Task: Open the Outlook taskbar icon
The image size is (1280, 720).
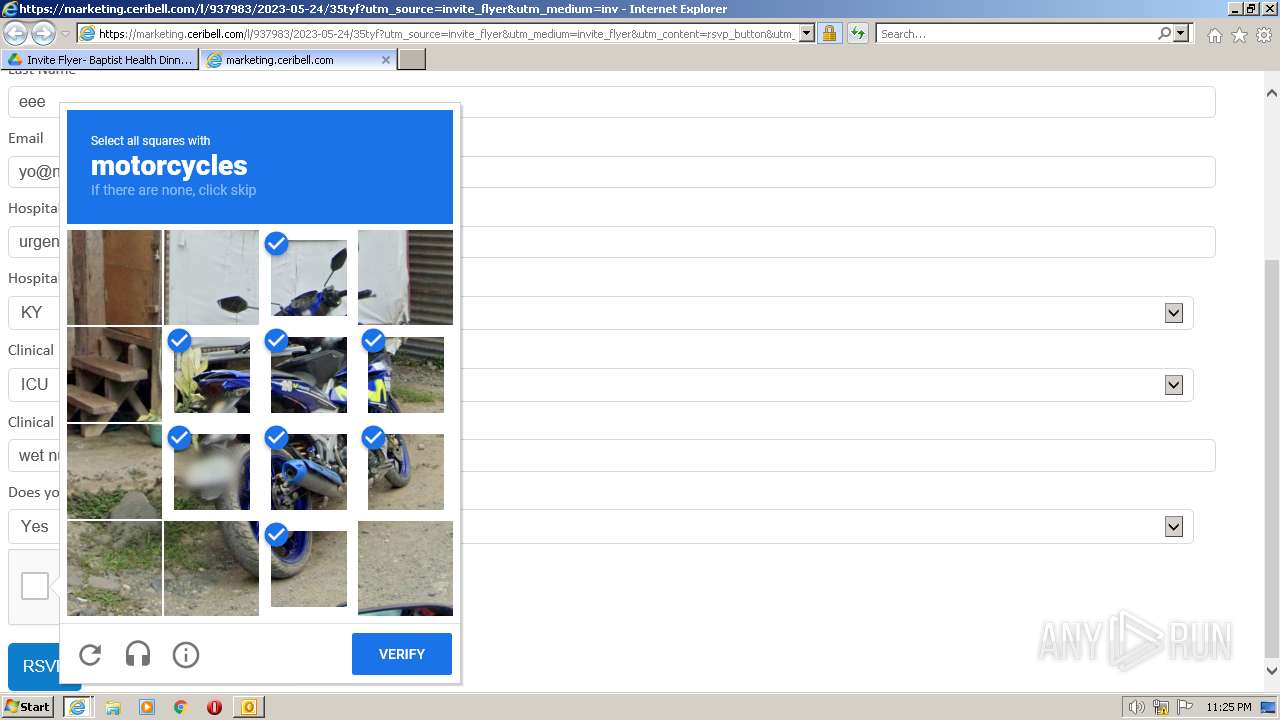Action: coord(248,707)
